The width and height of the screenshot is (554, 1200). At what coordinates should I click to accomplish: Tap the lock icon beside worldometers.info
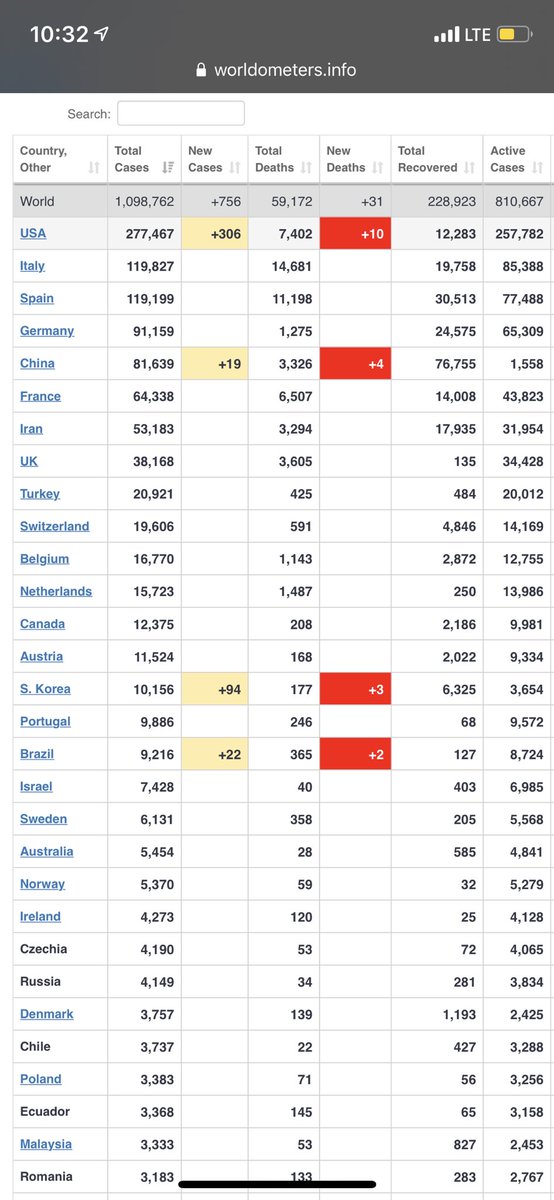pos(202,70)
